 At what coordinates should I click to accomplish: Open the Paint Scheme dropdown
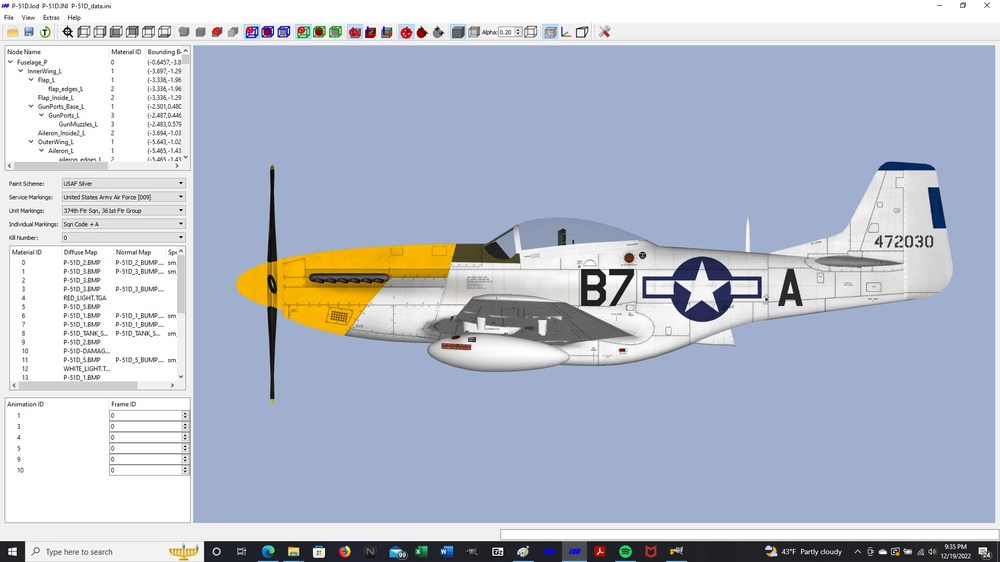(123, 183)
